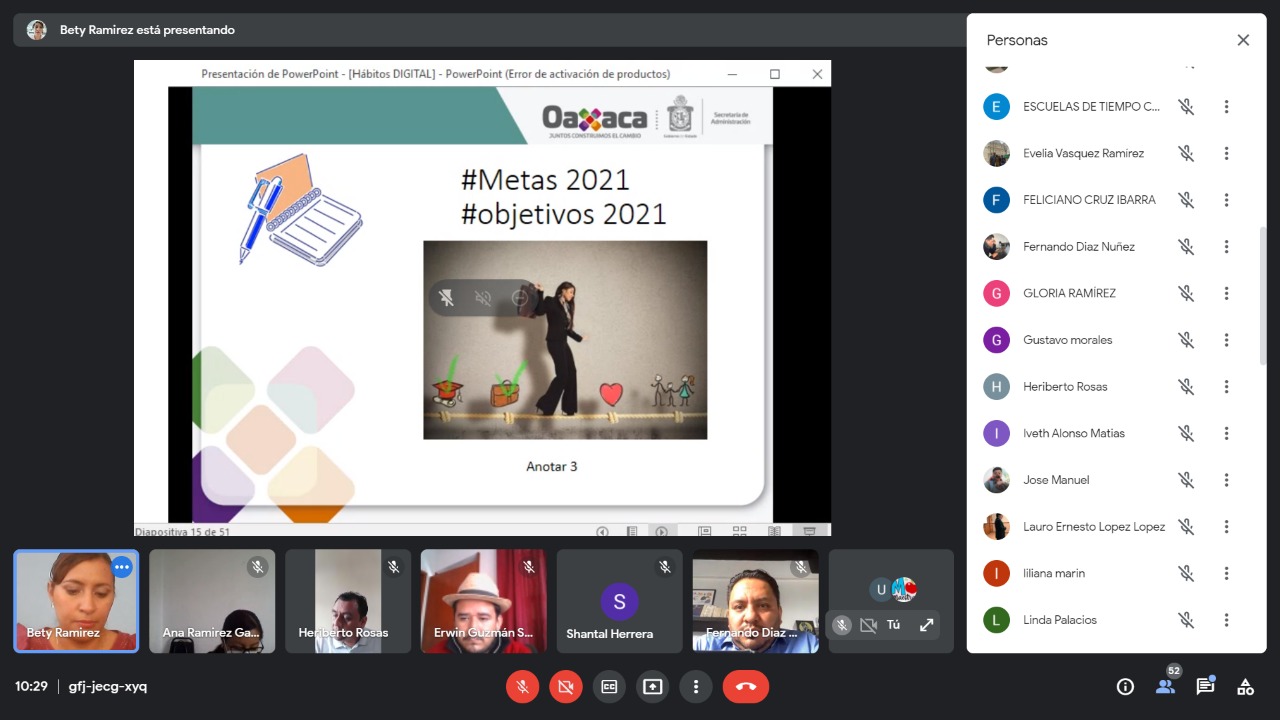The width and height of the screenshot is (1280, 720).
Task: Click muted mic icon beside GLORIA RAMÍREZ
Action: pos(1186,293)
